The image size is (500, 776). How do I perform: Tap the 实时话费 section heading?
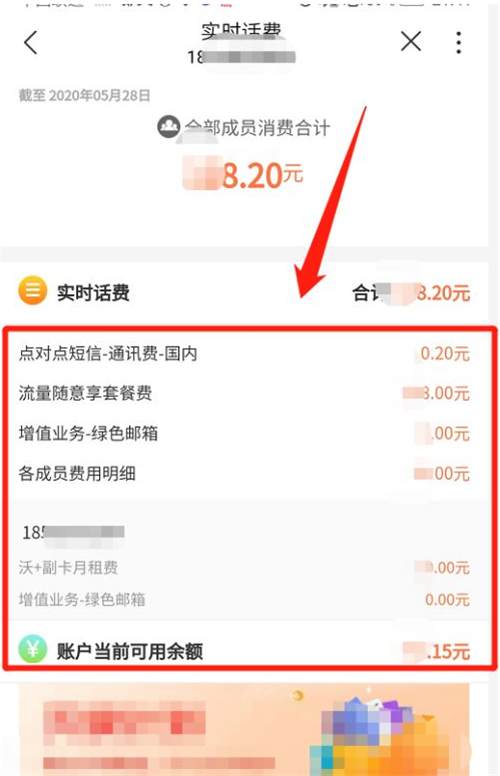pos(93,292)
